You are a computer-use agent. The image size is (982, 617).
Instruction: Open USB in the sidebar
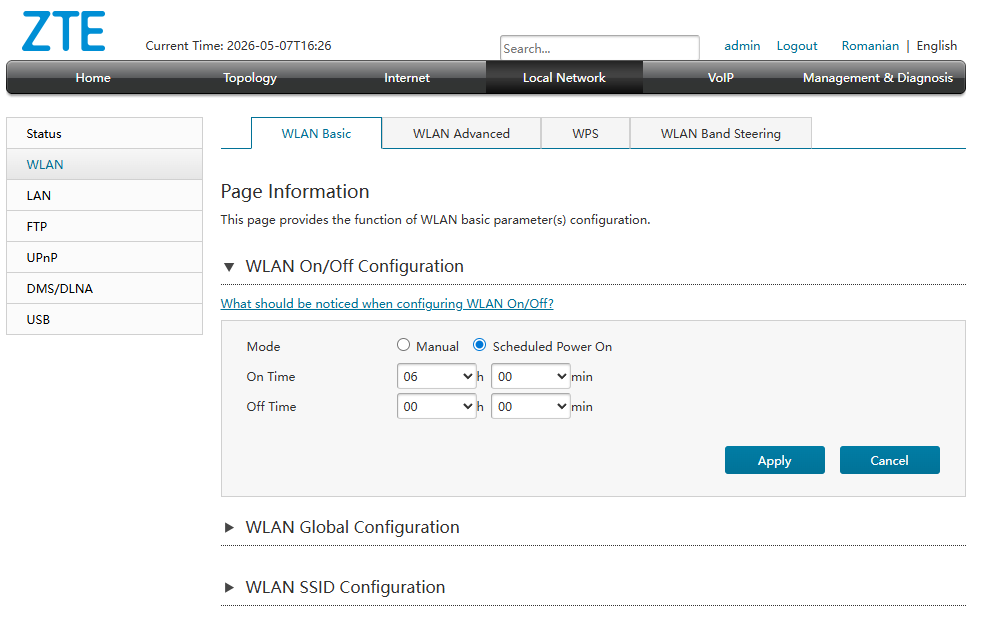click(x=105, y=319)
